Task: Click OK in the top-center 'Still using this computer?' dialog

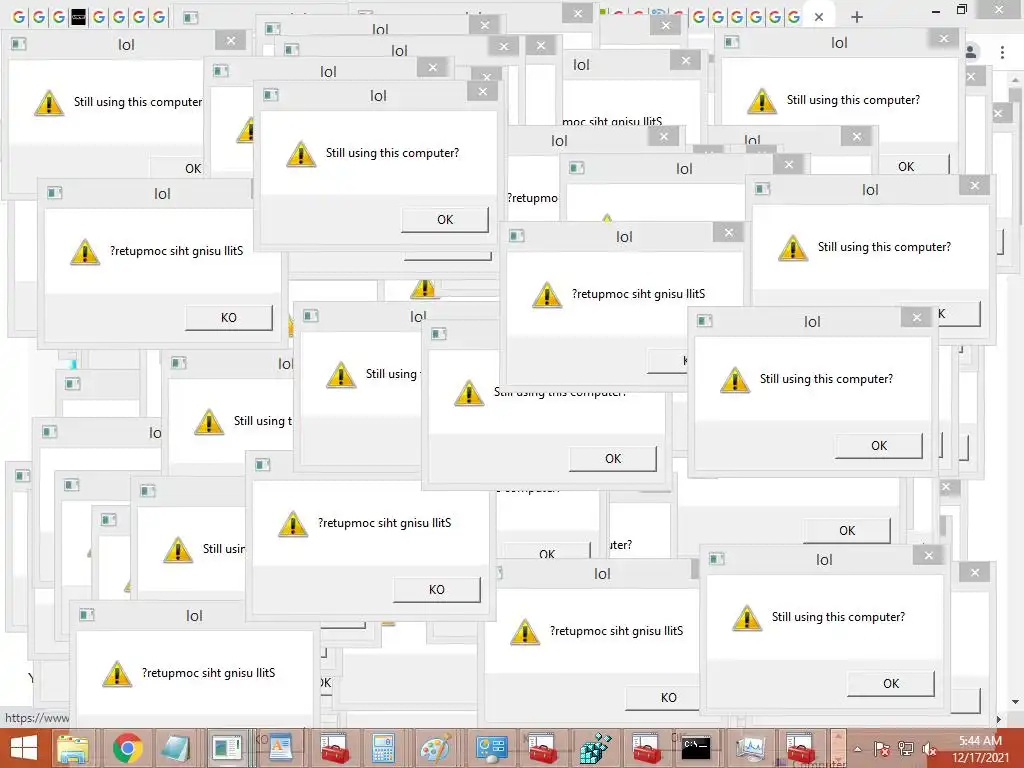Action: pyautogui.click(x=445, y=219)
